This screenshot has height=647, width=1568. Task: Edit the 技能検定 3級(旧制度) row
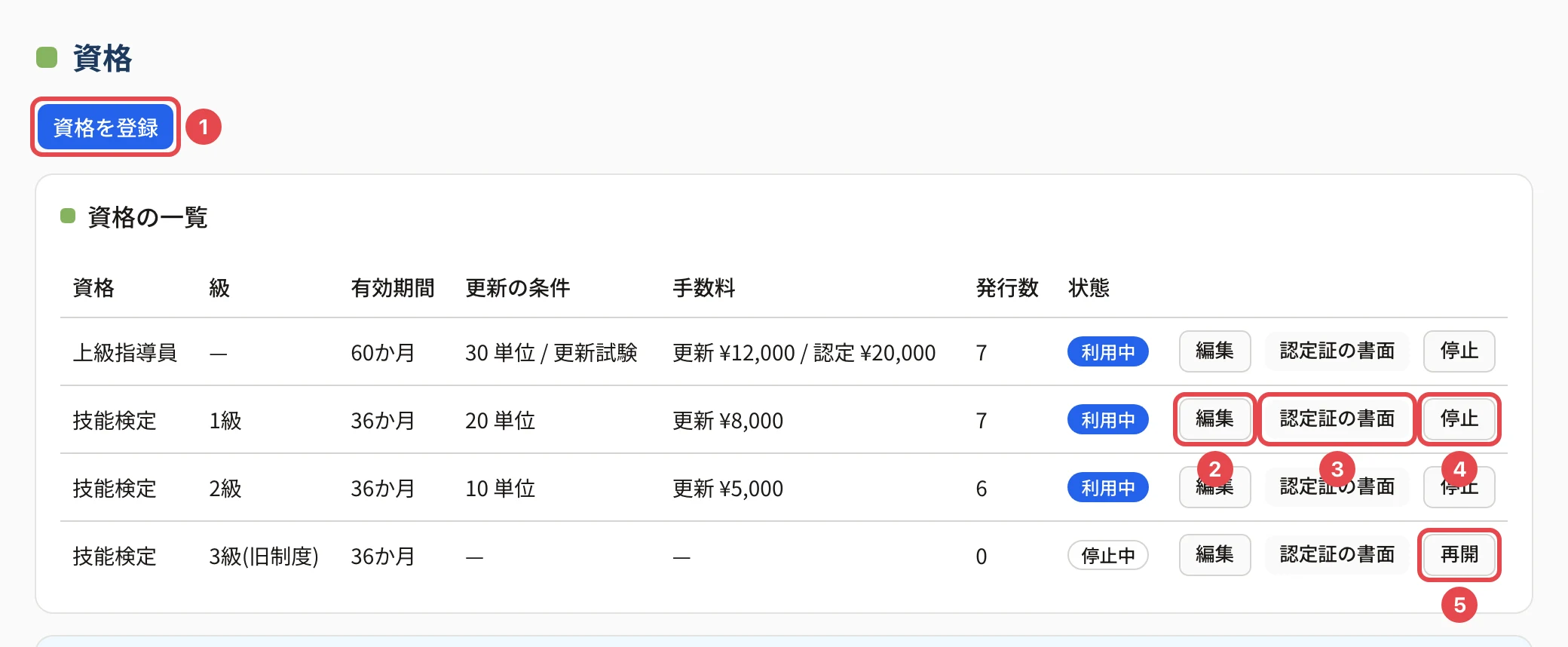pos(1214,555)
